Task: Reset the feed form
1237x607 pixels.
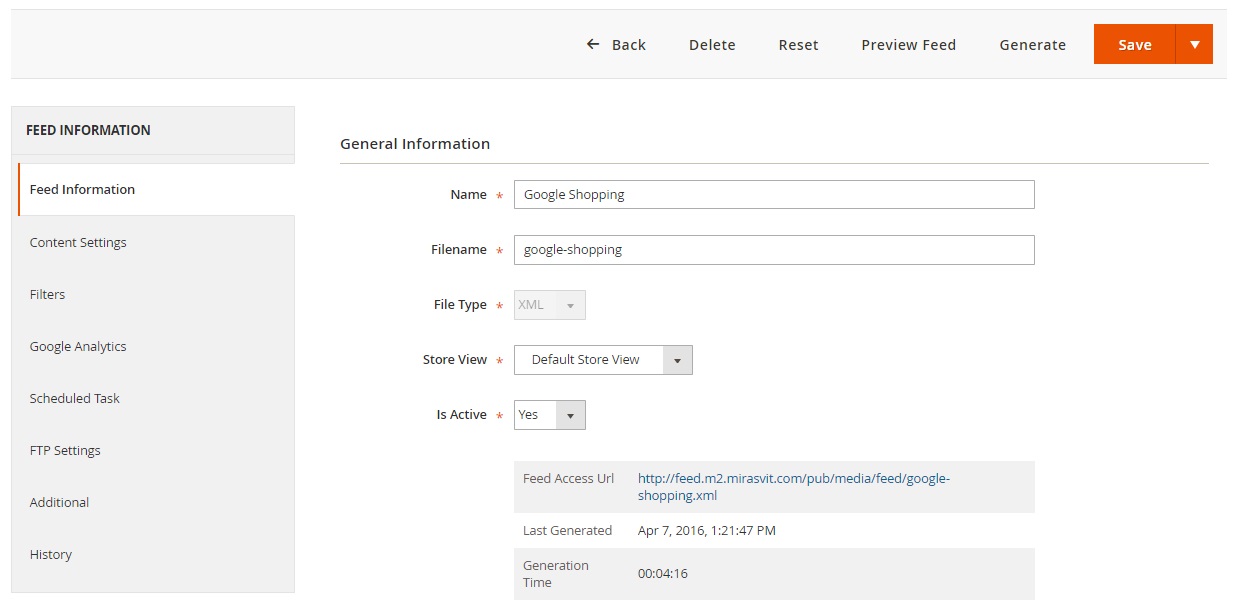Action: pos(799,45)
